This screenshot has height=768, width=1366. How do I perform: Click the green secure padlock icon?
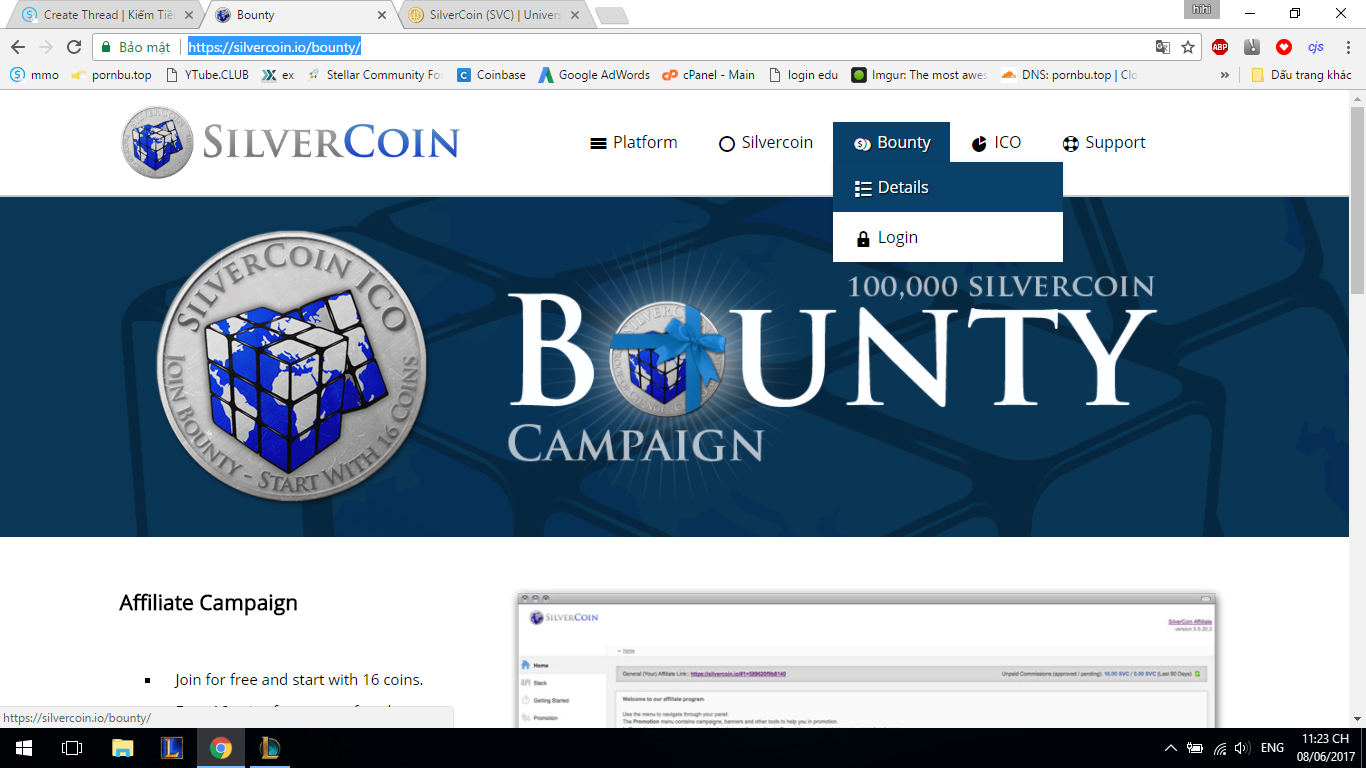coord(106,47)
